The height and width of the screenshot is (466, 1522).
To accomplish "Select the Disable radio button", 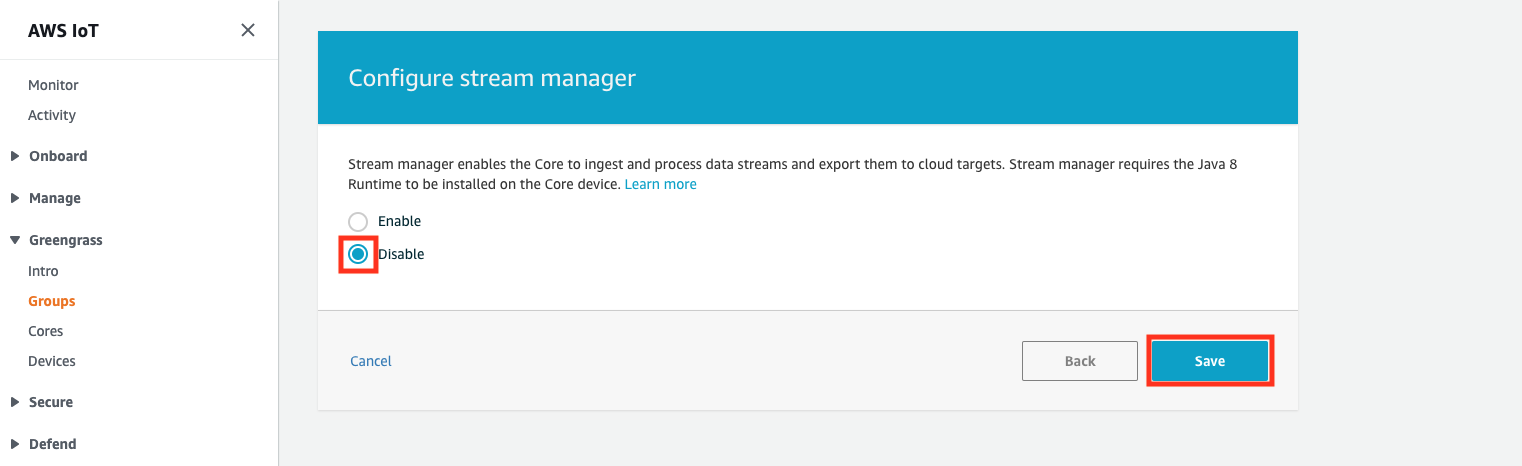I will point(358,254).
